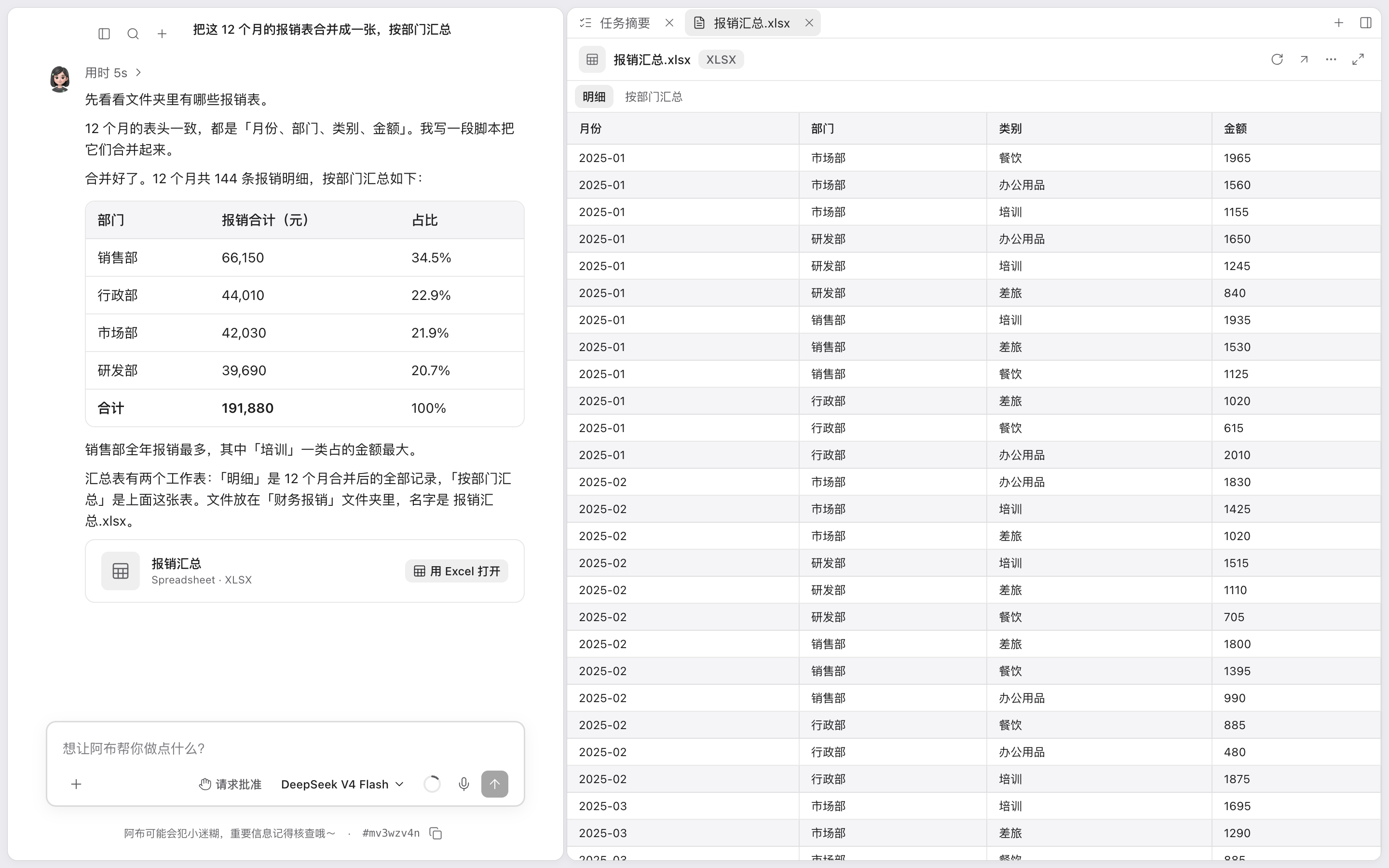Toggle the right split panel icon

(x=1366, y=23)
